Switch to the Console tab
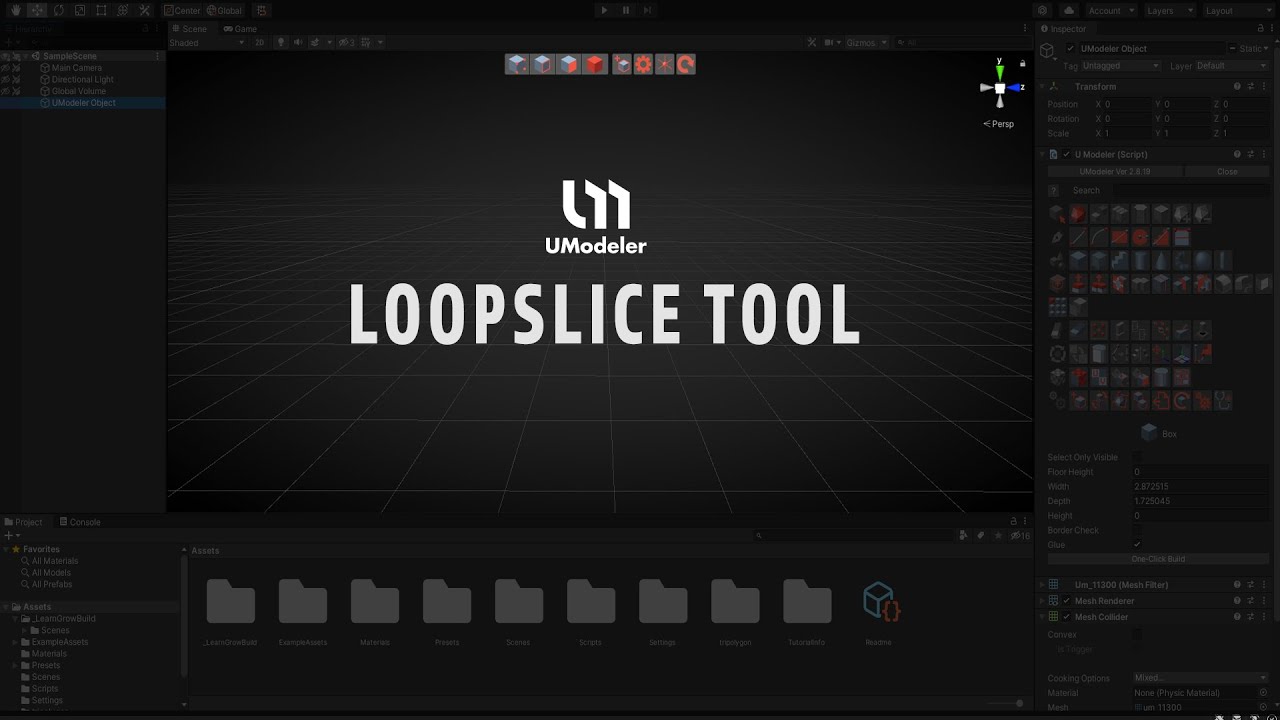This screenshot has height=720, width=1280. click(x=80, y=522)
